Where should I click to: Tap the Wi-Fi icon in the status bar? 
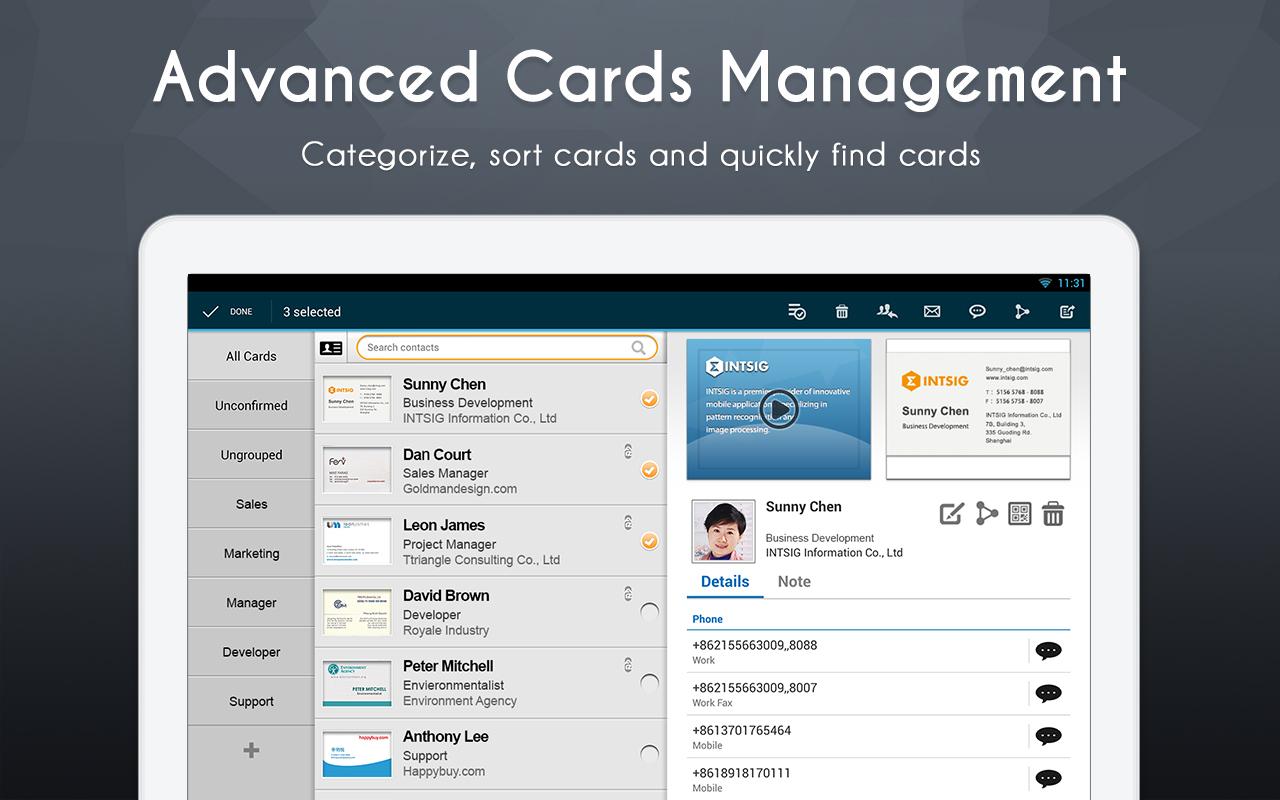pyautogui.click(x=1046, y=283)
